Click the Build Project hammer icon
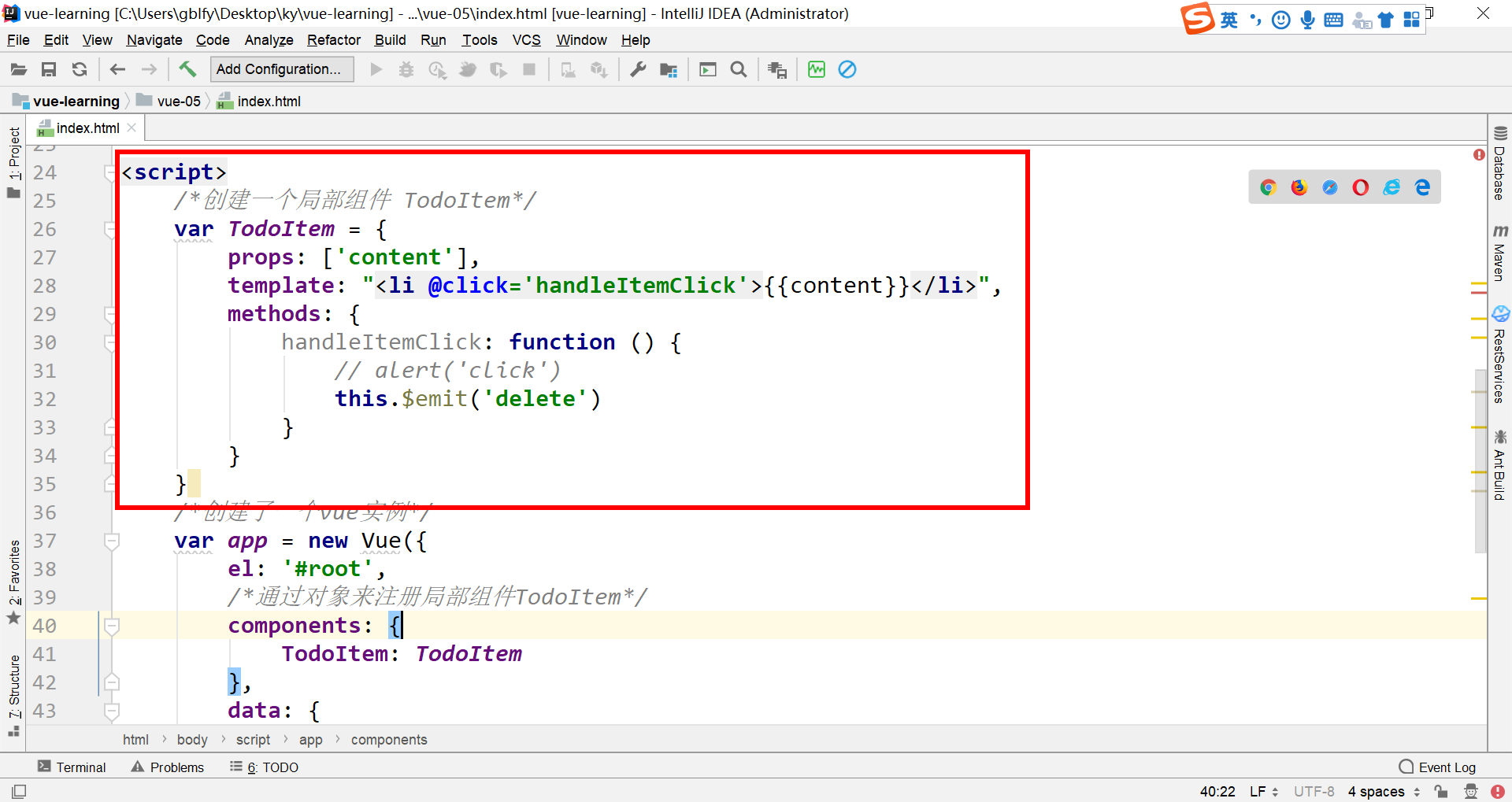 (x=187, y=69)
